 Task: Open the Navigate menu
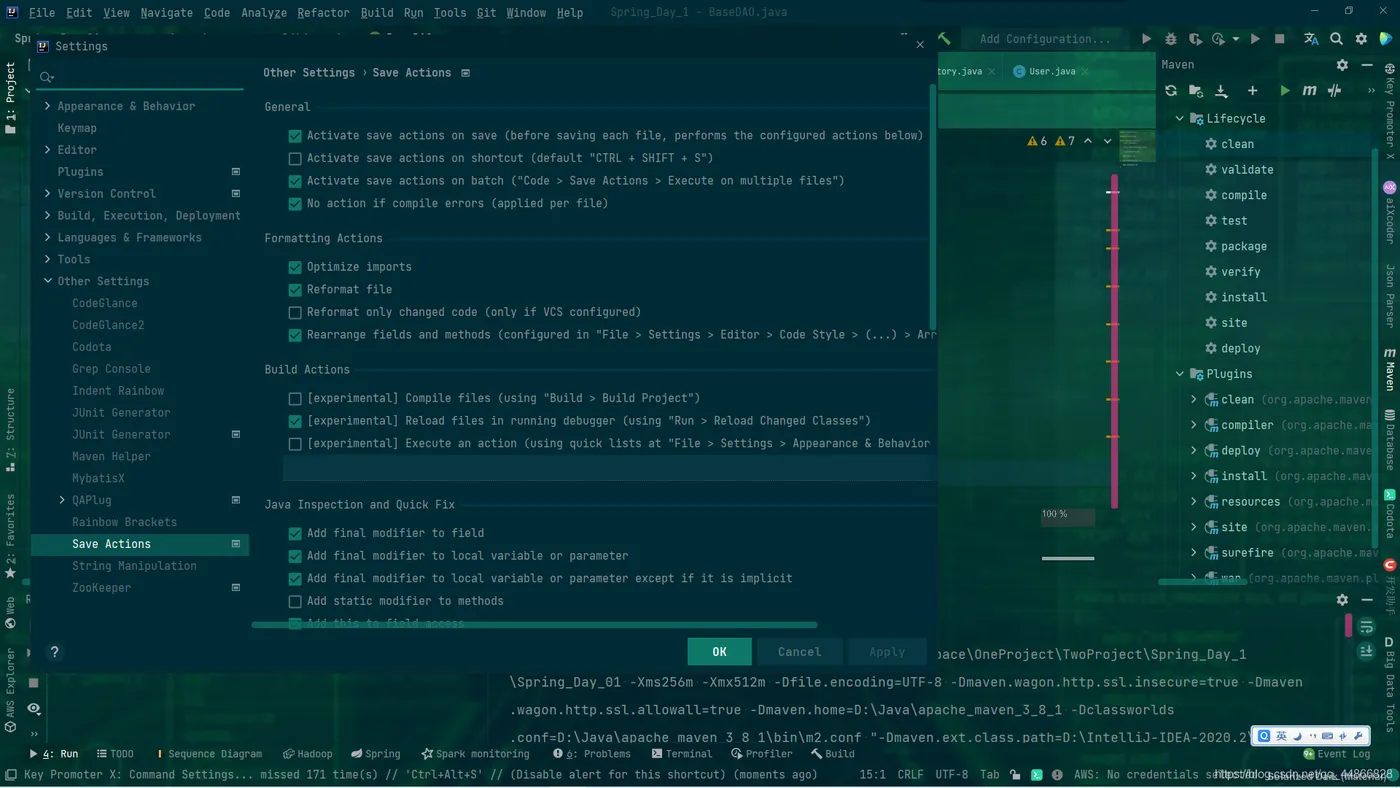(x=167, y=13)
